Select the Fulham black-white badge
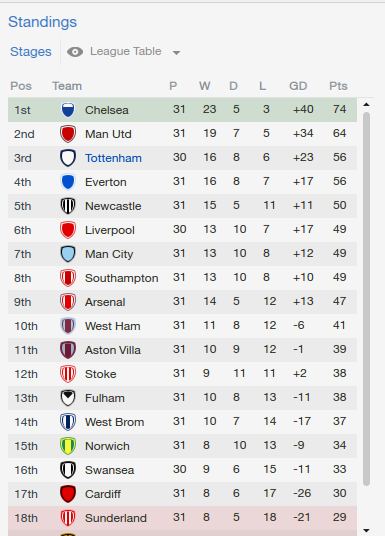Screen dimensions: 385x536 tap(68, 398)
